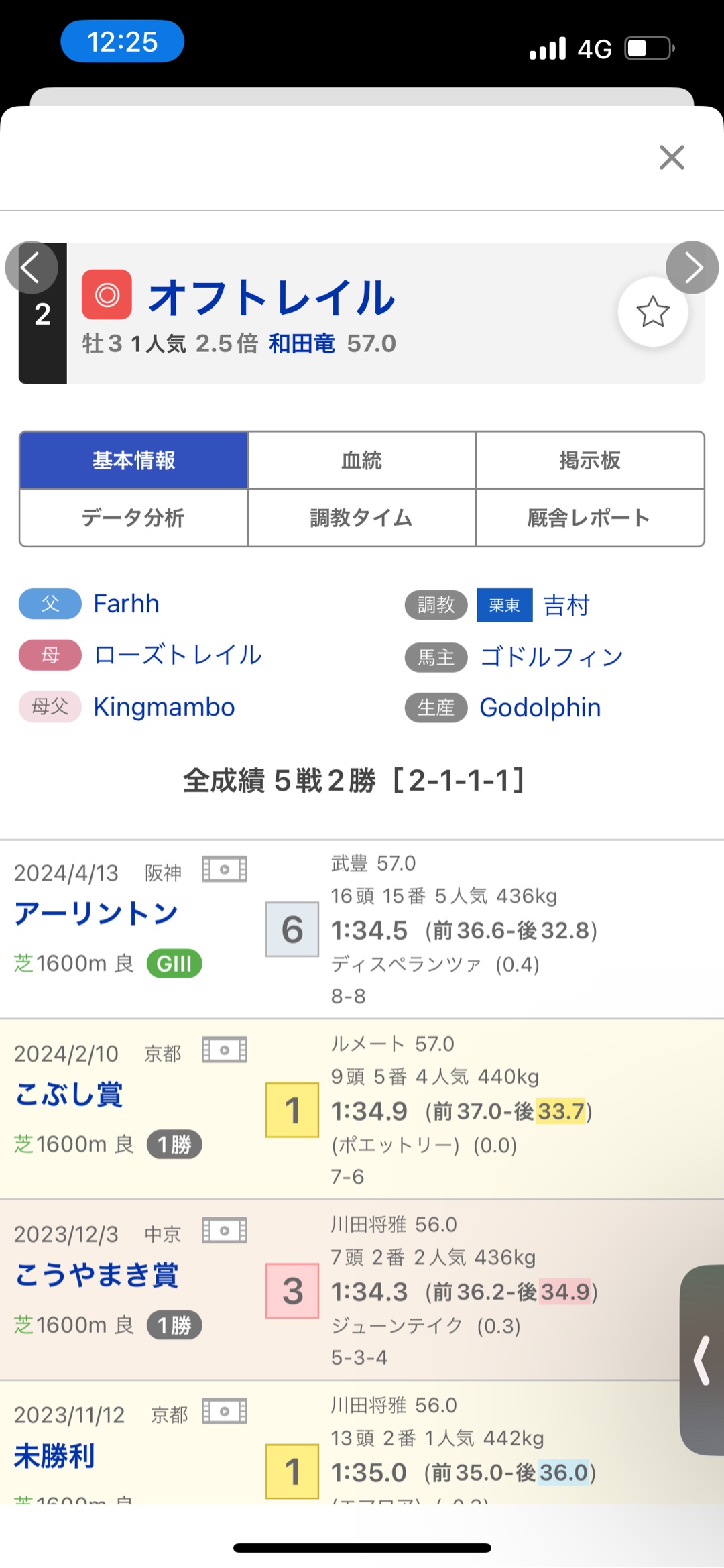Open sire Farhh link
Viewport: 724px width, 1568px height.
pyautogui.click(x=126, y=604)
